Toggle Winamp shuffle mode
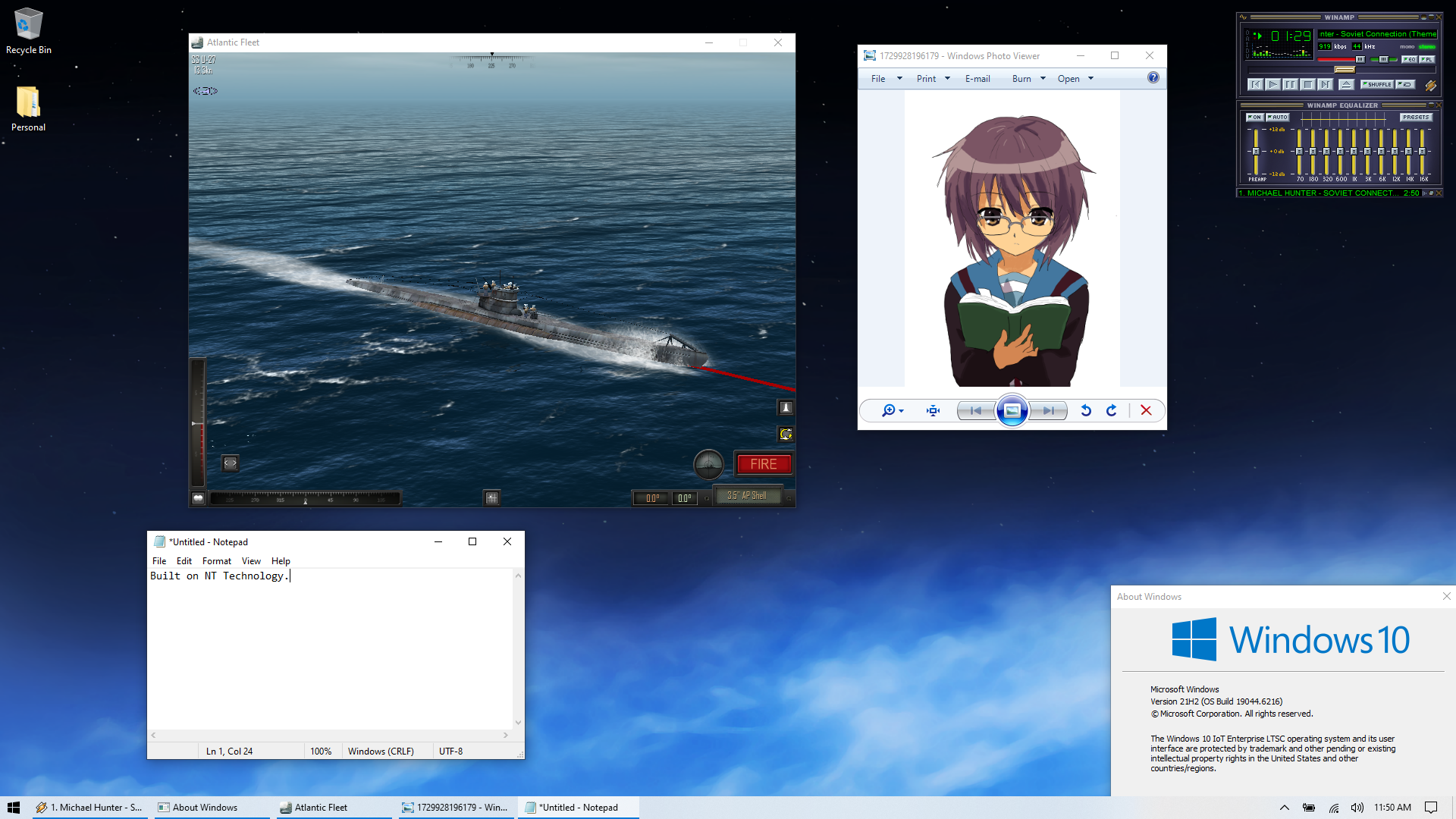The width and height of the screenshot is (1456, 819). (x=1377, y=85)
